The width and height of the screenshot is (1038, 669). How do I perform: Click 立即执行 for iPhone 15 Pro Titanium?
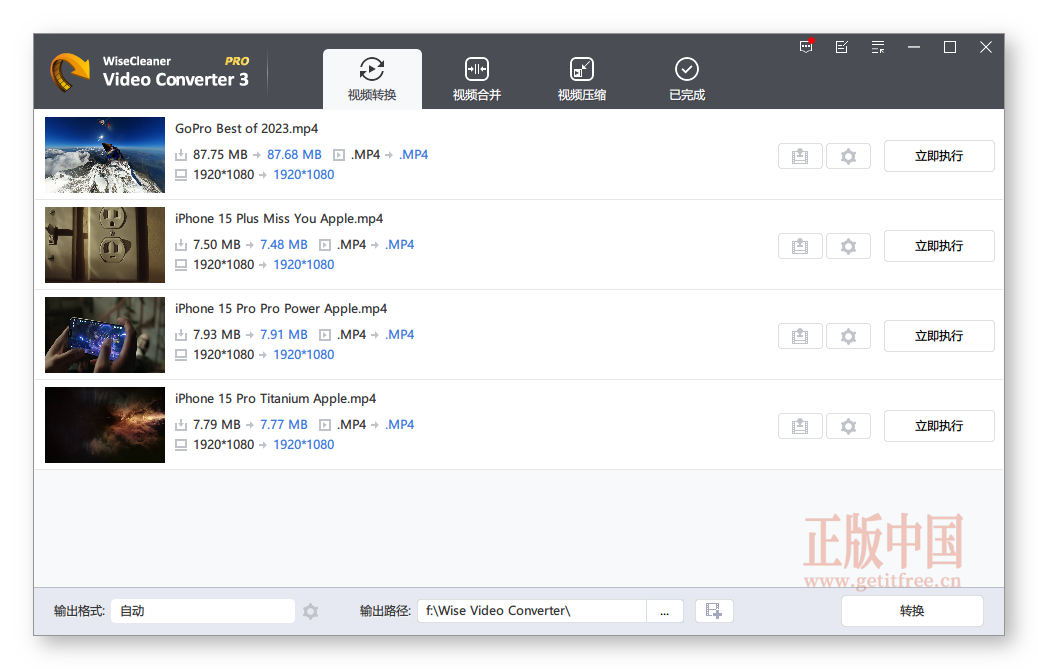[x=939, y=426]
